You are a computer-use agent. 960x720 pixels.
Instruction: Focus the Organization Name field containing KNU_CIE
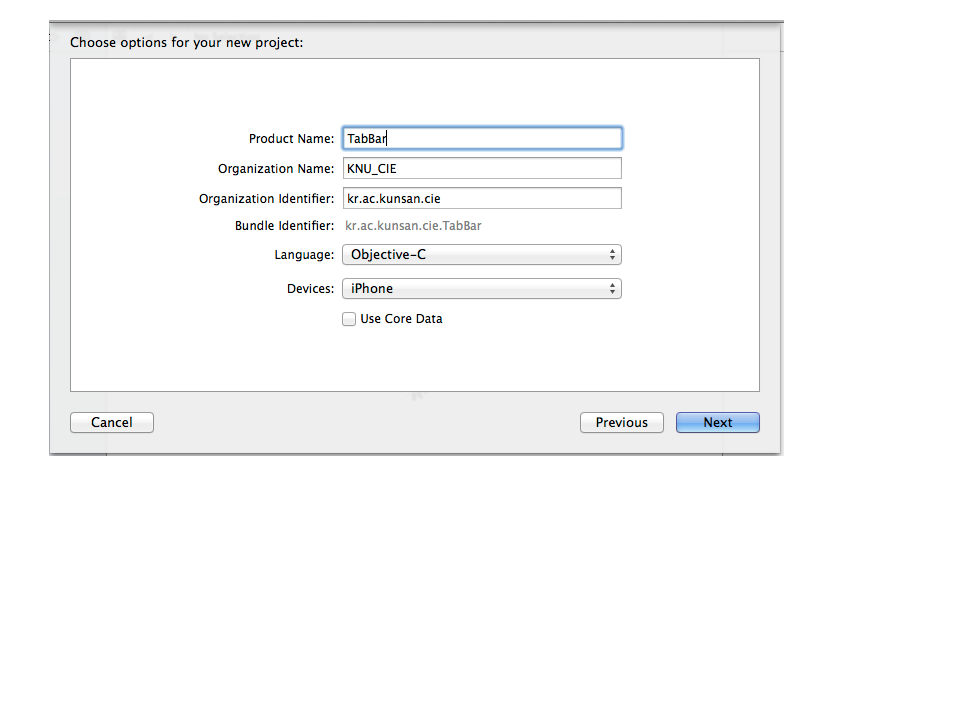pyautogui.click(x=481, y=169)
